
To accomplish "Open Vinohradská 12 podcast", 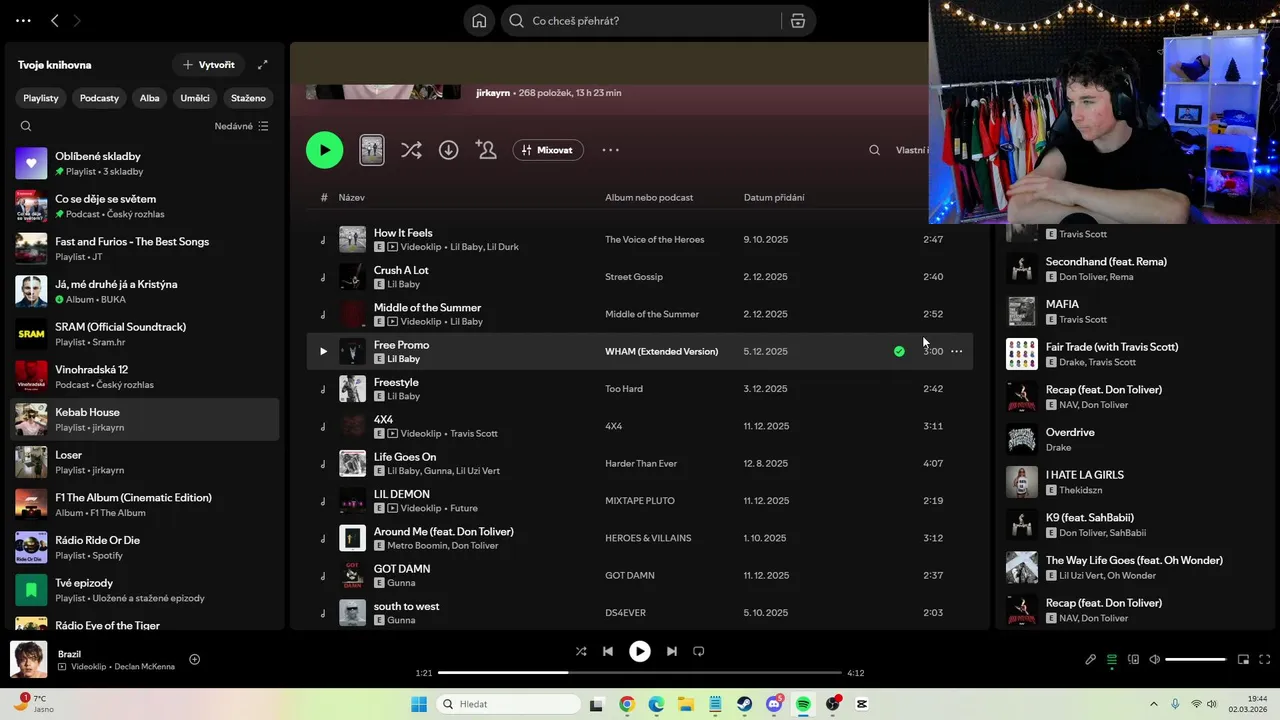I will click(x=145, y=376).
